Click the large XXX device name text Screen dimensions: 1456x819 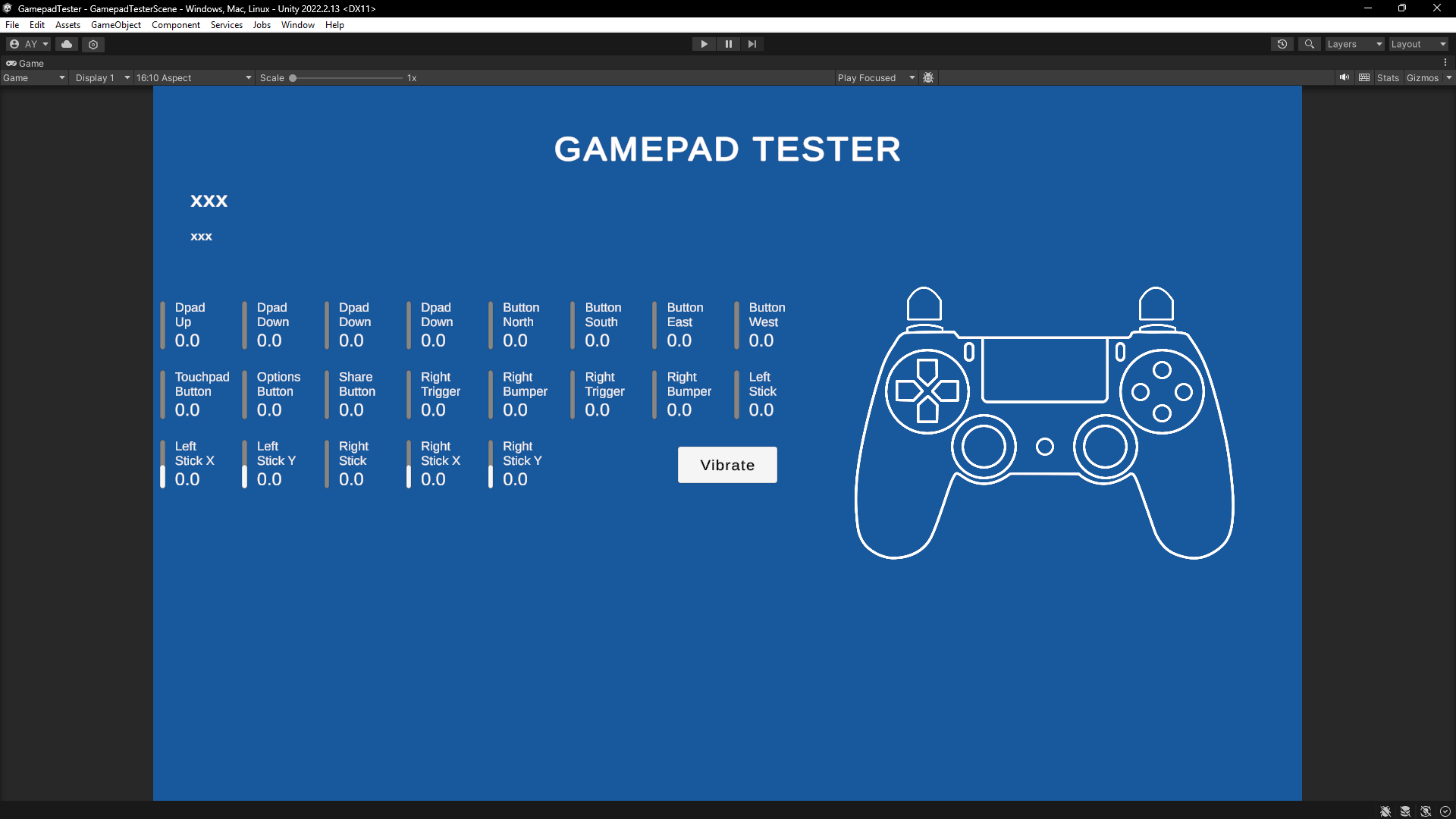click(209, 201)
